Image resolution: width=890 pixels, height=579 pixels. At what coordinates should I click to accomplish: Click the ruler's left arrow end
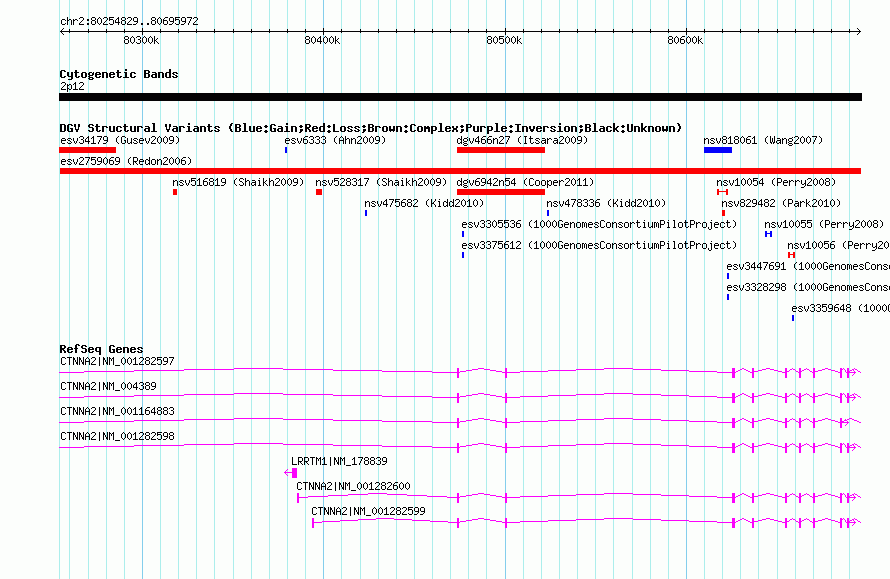click(x=62, y=31)
